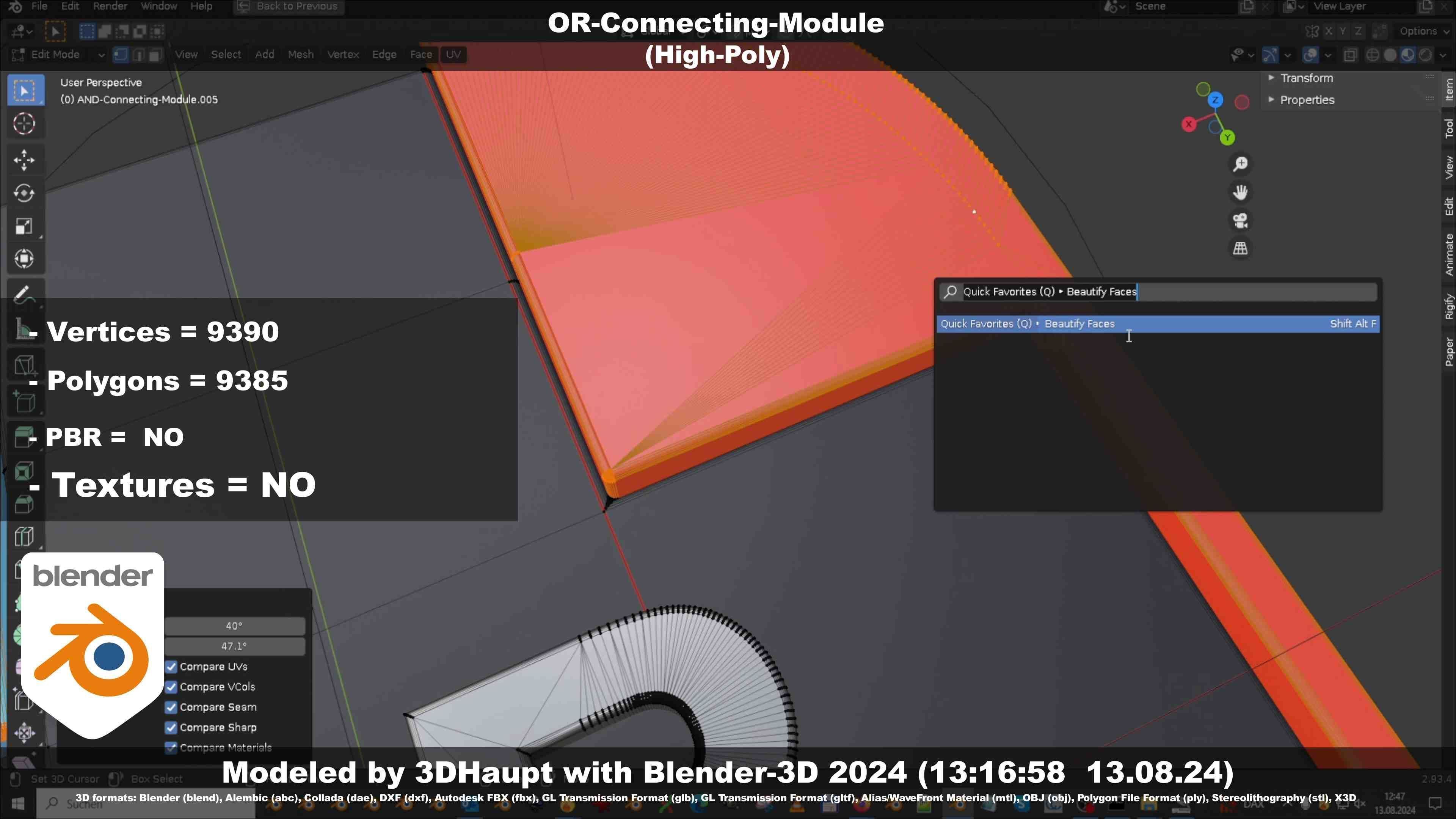Enable vertex select mode

click(x=121, y=55)
